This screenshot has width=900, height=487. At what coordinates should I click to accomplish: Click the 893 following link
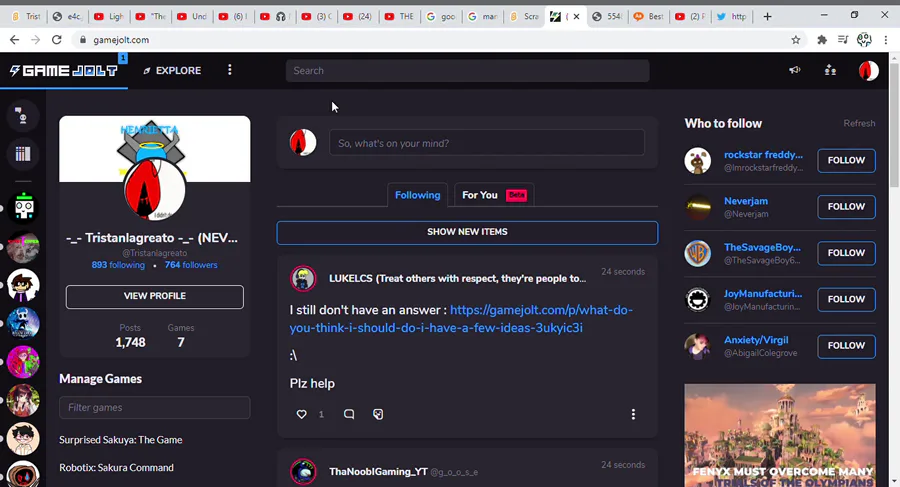(x=118, y=265)
